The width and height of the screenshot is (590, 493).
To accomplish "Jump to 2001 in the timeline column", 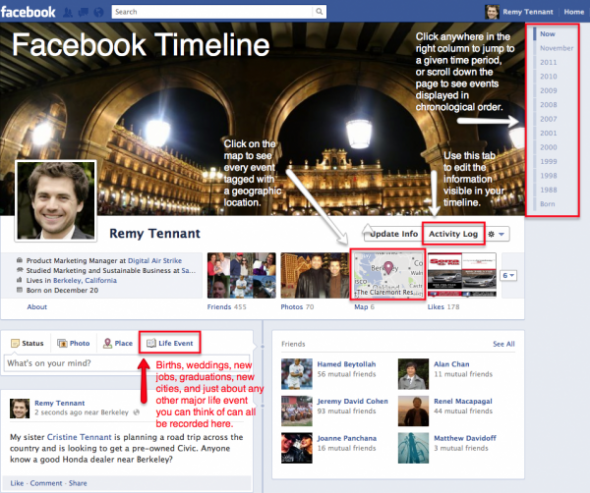I will pos(548,133).
